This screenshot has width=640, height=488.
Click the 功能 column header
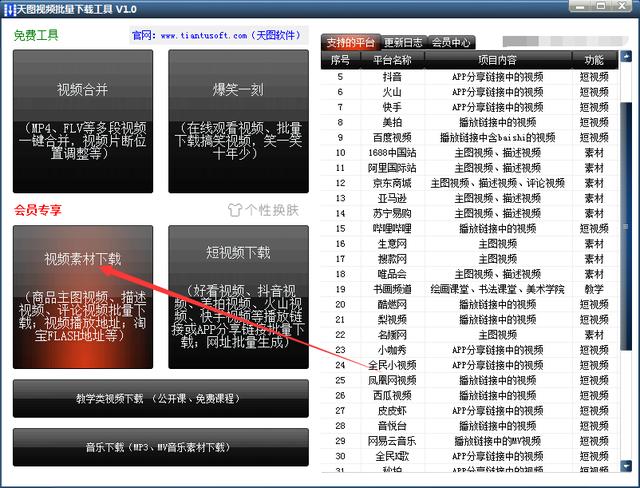[594, 60]
